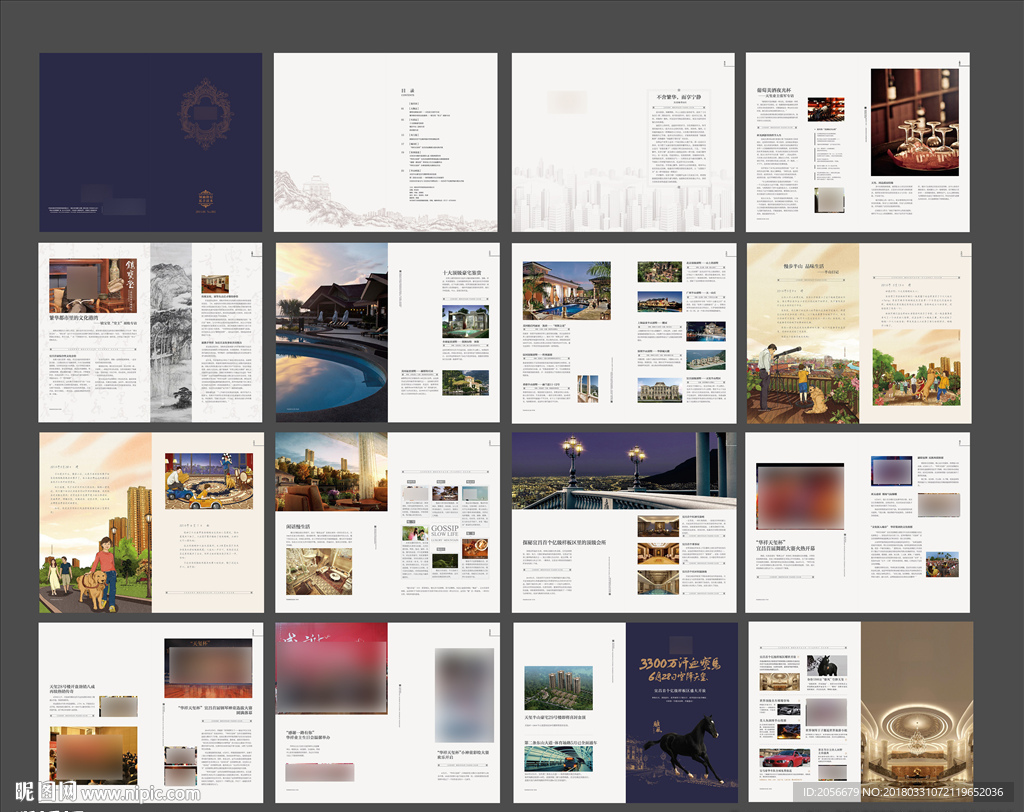Screen dimensions: 1024x812
Task: Click the ID number text at bottom right
Action: 907,792
